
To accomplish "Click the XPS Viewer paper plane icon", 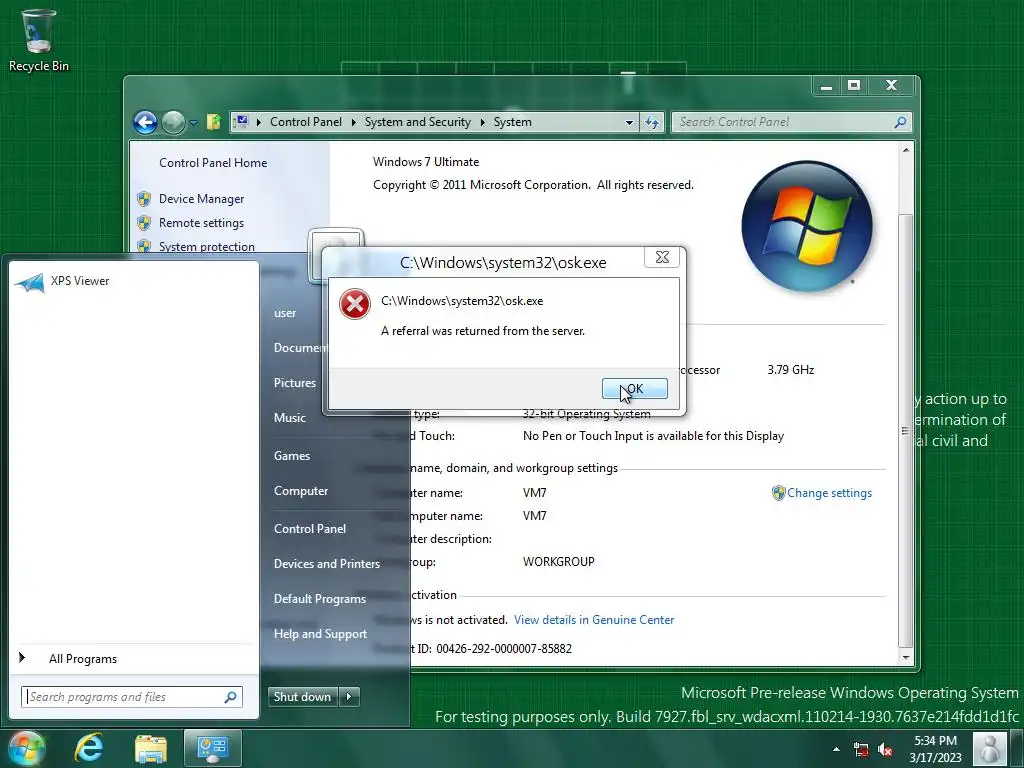I will pyautogui.click(x=29, y=282).
